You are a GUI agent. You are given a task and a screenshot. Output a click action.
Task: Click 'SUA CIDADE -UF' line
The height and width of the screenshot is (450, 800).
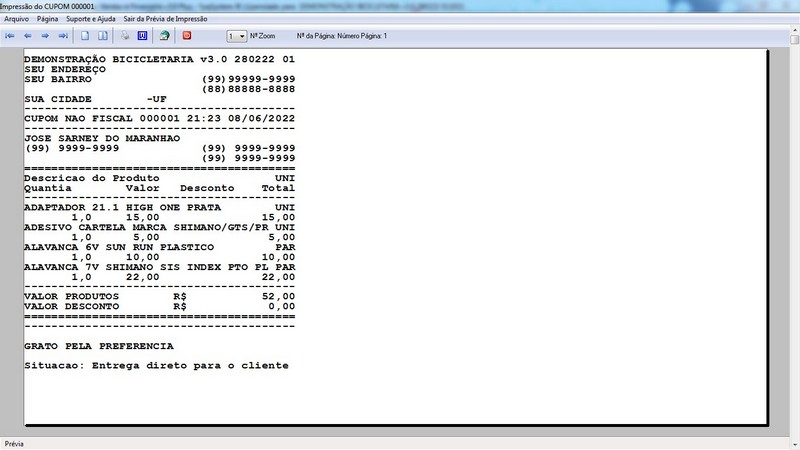pos(95,99)
